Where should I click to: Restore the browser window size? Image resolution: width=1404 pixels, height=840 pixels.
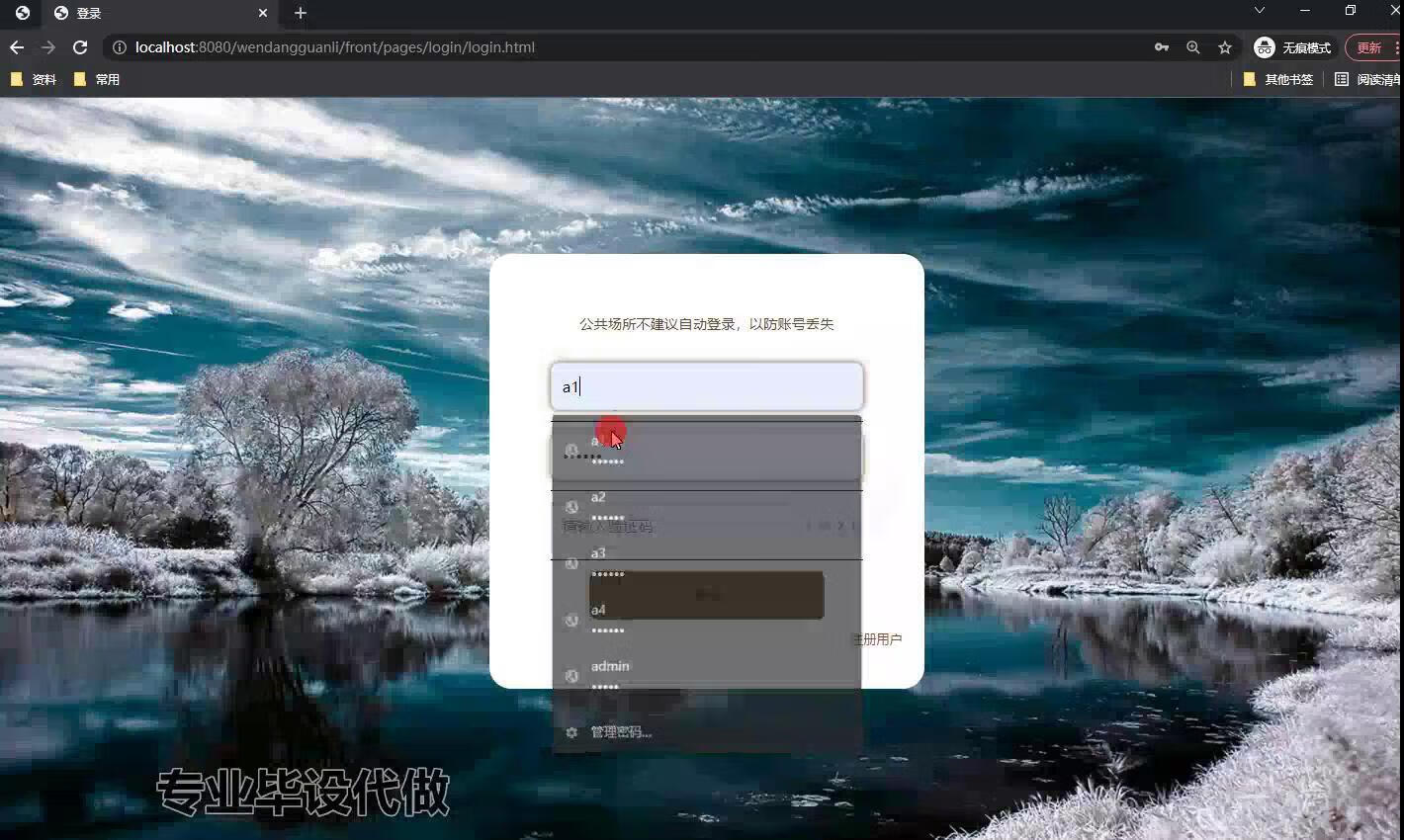pyautogui.click(x=1351, y=10)
